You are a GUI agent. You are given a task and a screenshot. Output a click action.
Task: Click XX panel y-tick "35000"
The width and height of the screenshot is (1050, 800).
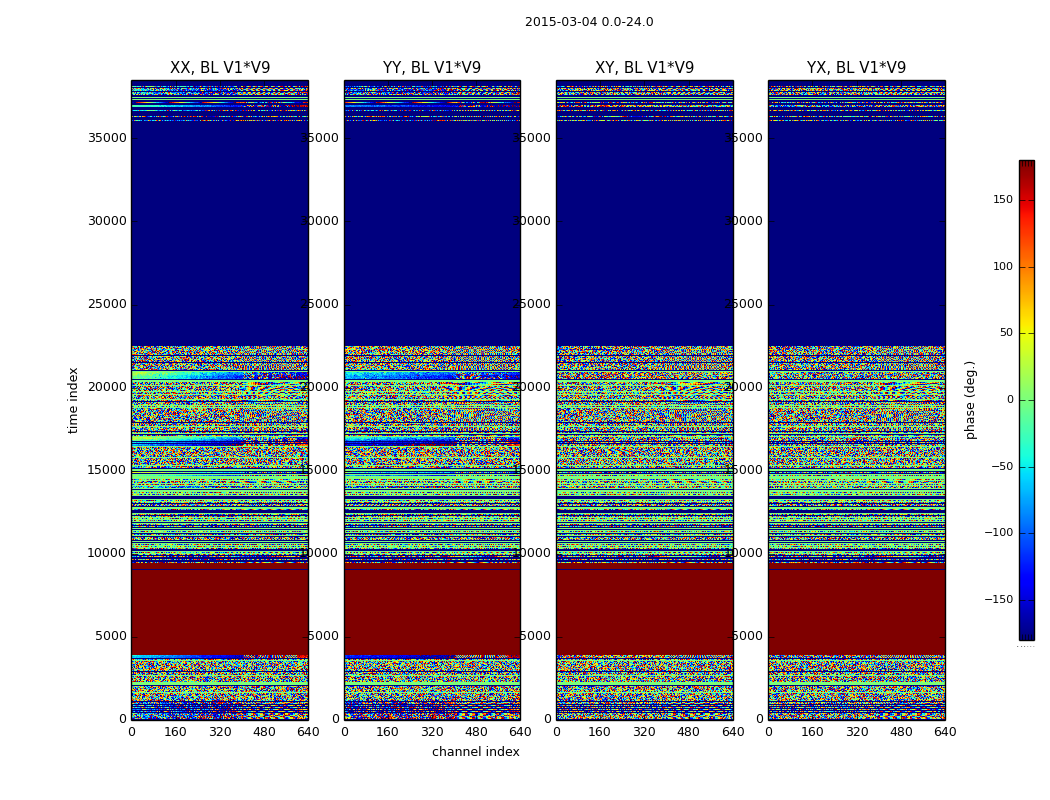point(107,138)
